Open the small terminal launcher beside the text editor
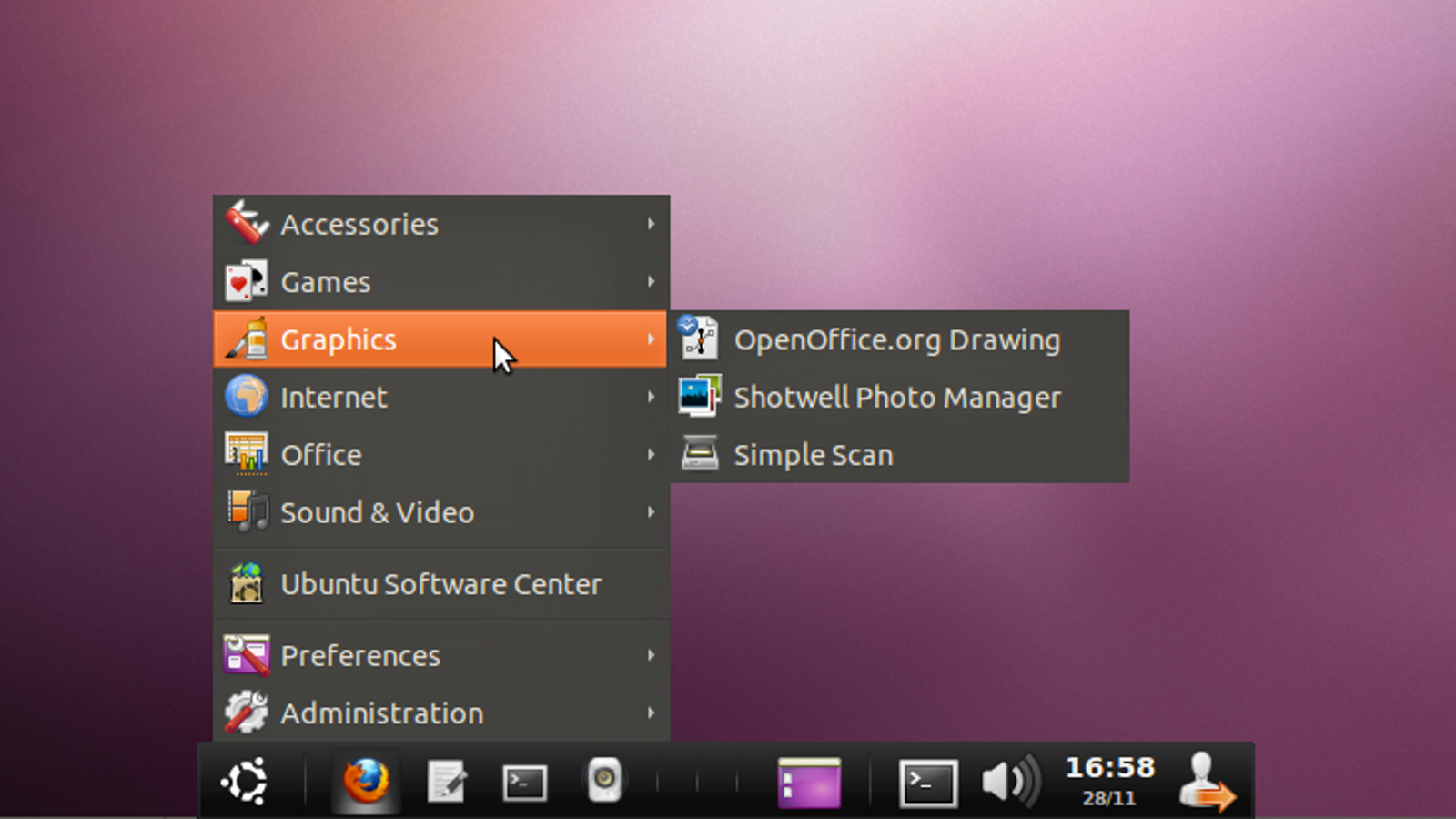 pos(525,783)
